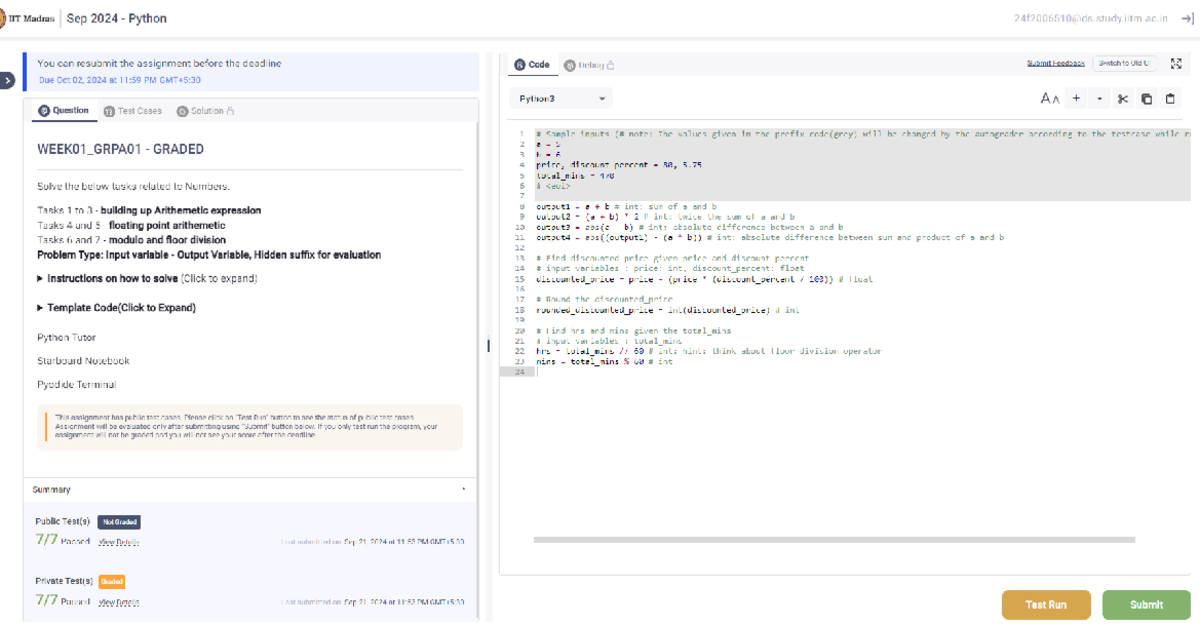
Task: Click the Submit button
Action: coord(1146,605)
